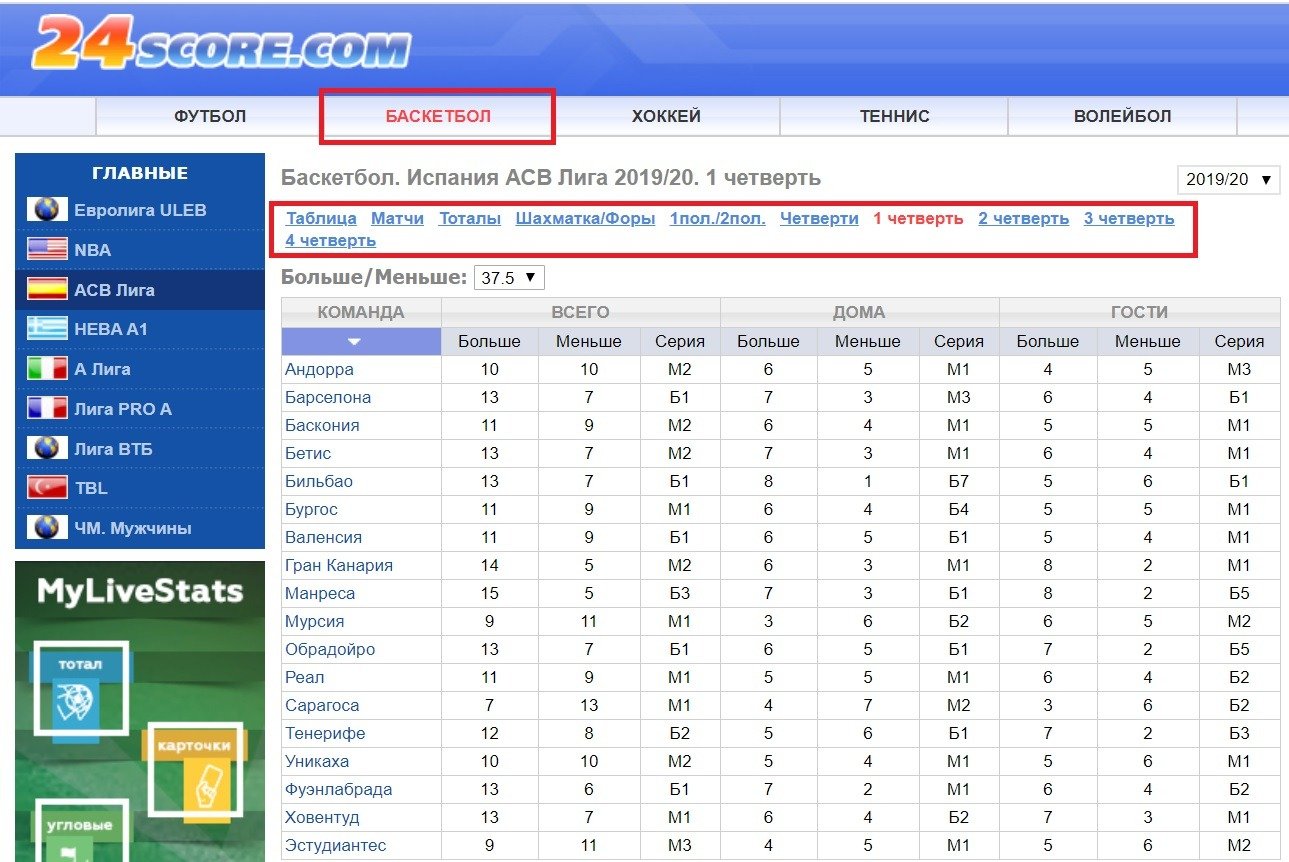Screen dimensions: 1289x862
Task: Click the USA flag icon beside NBA
Action: pos(46,250)
